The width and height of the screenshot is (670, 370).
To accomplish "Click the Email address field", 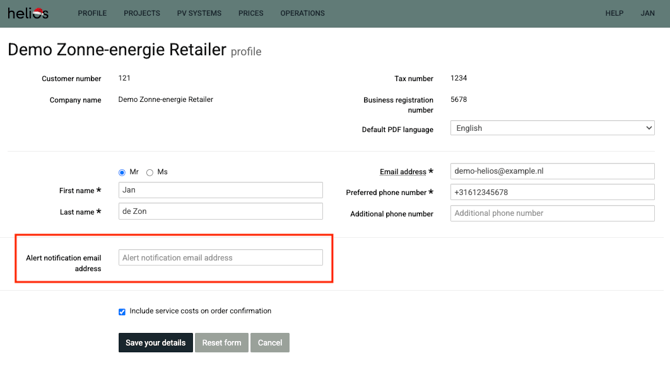I will click(x=552, y=171).
